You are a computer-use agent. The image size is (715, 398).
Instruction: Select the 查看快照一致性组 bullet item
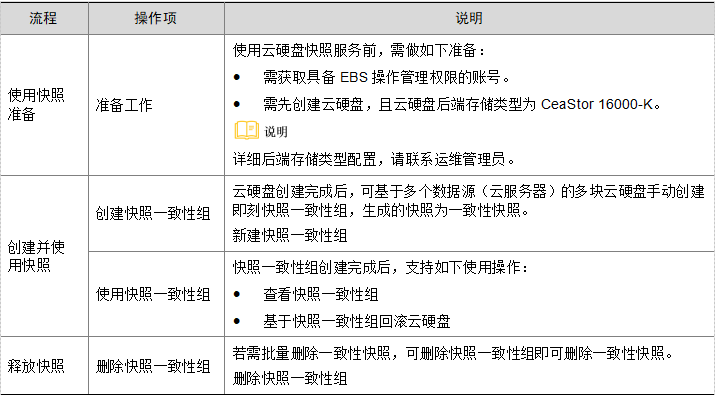pos(321,295)
